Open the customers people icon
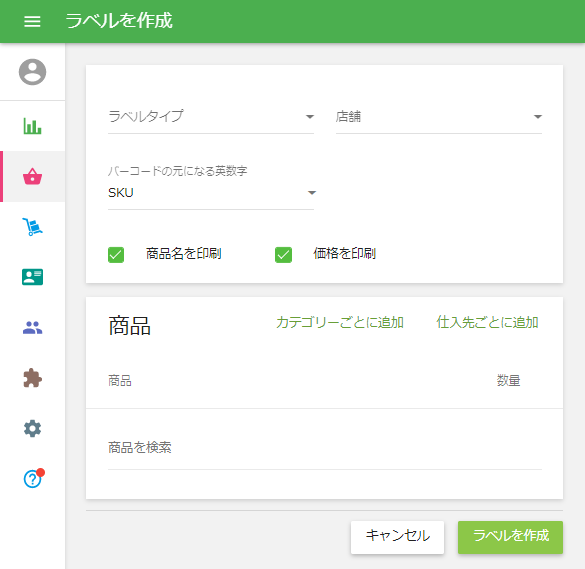585x569 pixels. (x=32, y=328)
